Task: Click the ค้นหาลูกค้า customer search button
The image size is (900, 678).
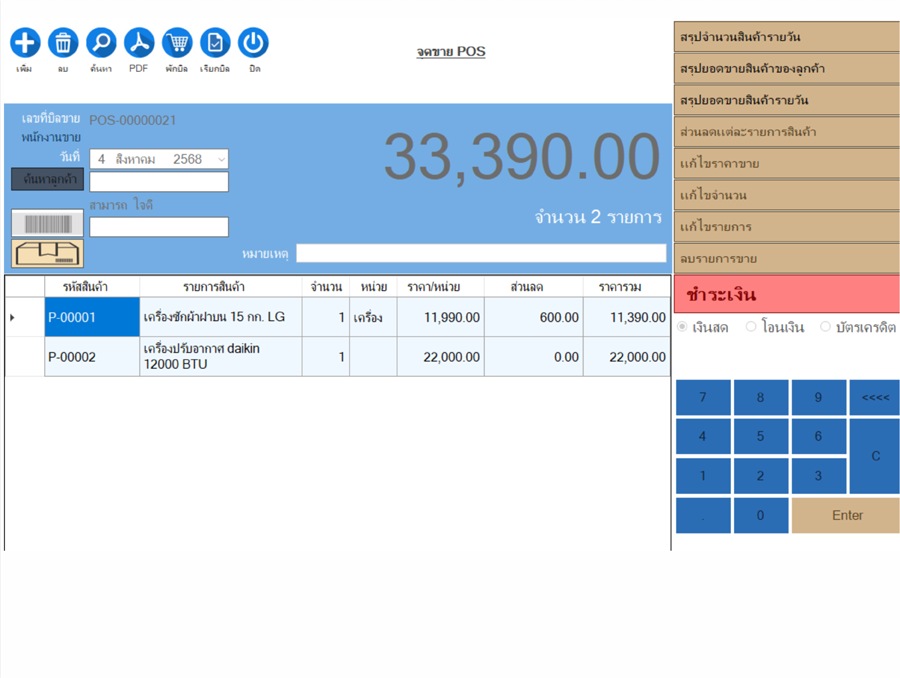Action: tap(47, 179)
